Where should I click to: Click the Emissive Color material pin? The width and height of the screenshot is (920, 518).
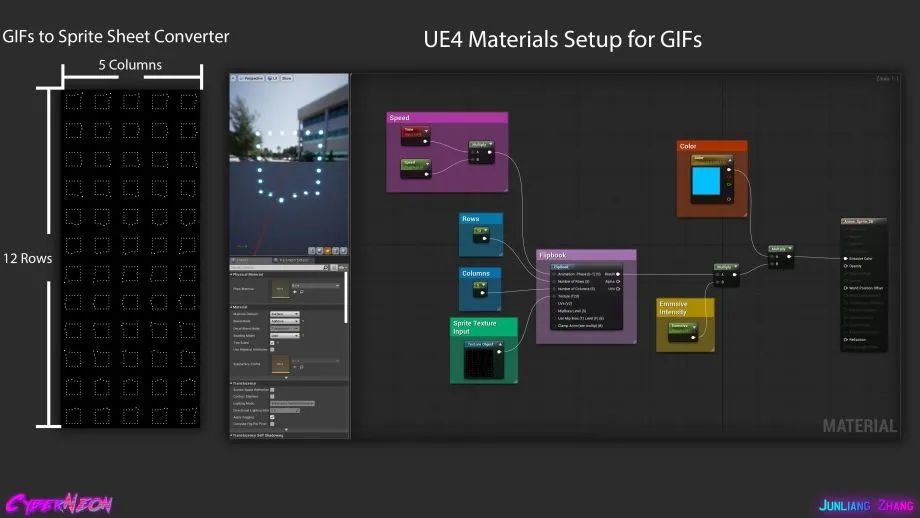845,258
